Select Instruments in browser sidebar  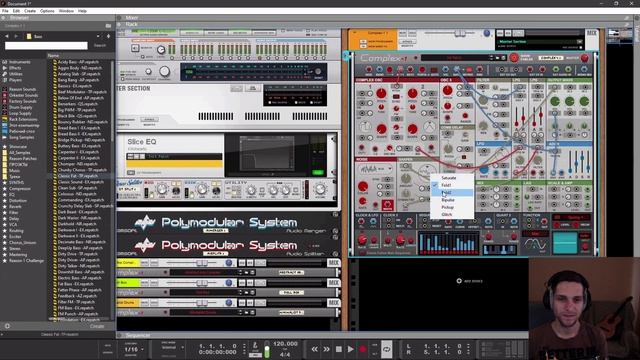(20, 62)
